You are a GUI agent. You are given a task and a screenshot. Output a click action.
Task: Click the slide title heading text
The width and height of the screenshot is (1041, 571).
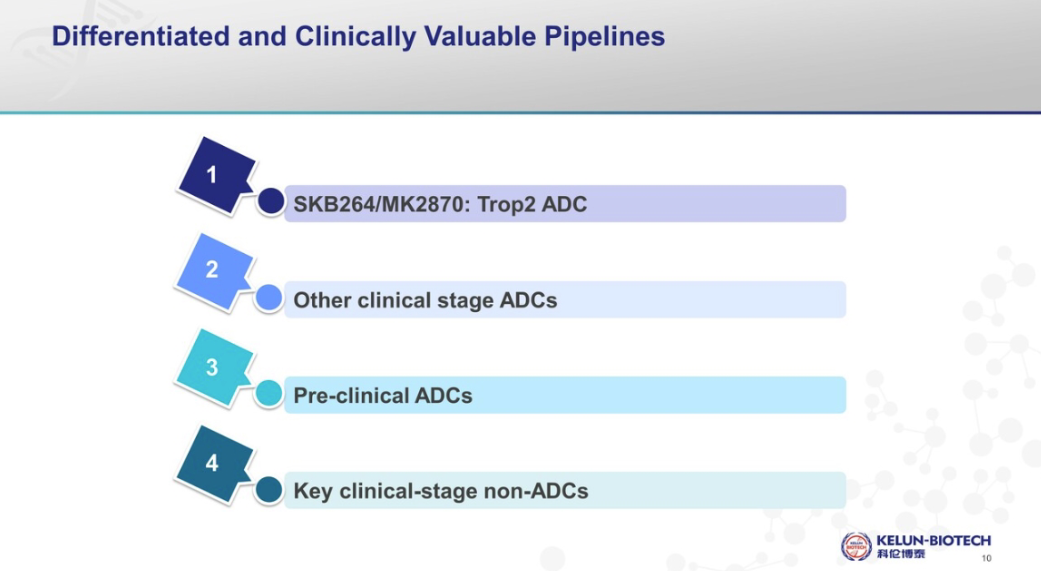pos(358,37)
